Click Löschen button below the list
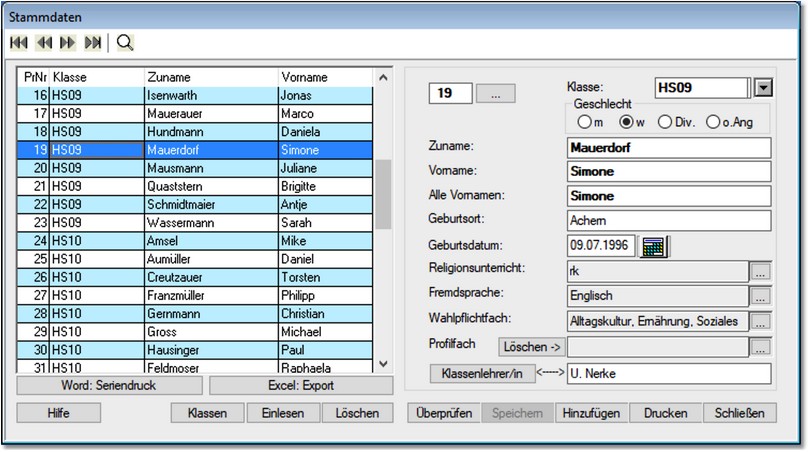Viewport: 808px width, 452px height. point(357,413)
